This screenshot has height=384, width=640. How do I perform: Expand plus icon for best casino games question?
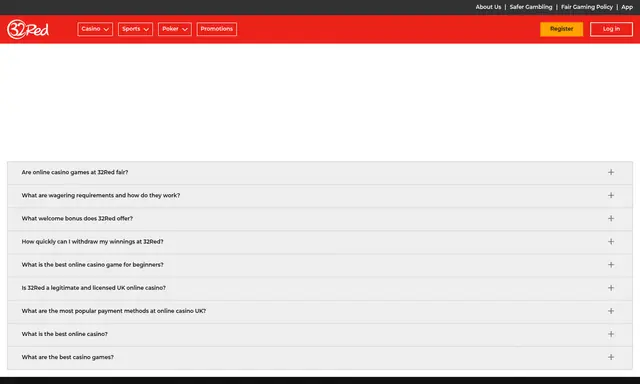click(x=611, y=357)
